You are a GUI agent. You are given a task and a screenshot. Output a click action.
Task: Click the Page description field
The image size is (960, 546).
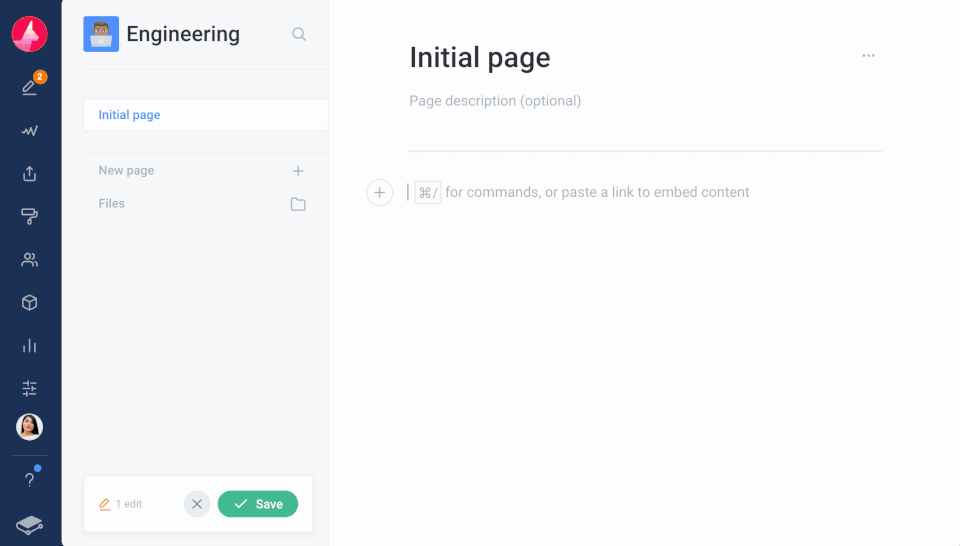(x=495, y=101)
